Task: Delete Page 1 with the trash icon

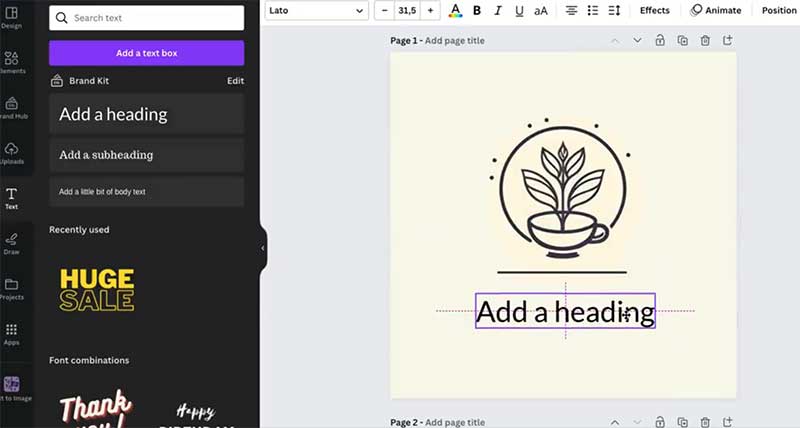Action: pyautogui.click(x=705, y=41)
